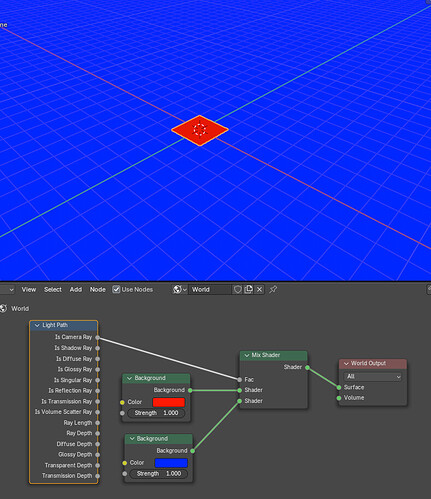Click the red Background node's Color input socket
Image resolution: width=431 pixels, height=499 pixels.
tap(122, 402)
